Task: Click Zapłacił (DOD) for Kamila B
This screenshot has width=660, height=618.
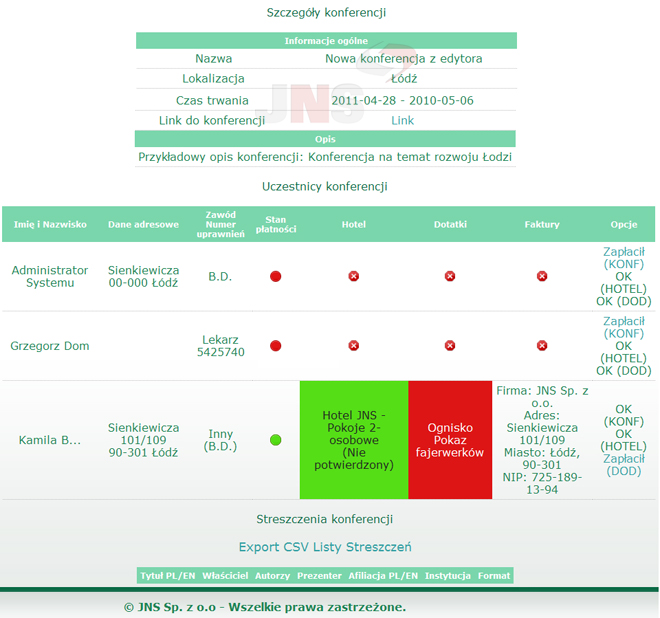Action: (624, 465)
